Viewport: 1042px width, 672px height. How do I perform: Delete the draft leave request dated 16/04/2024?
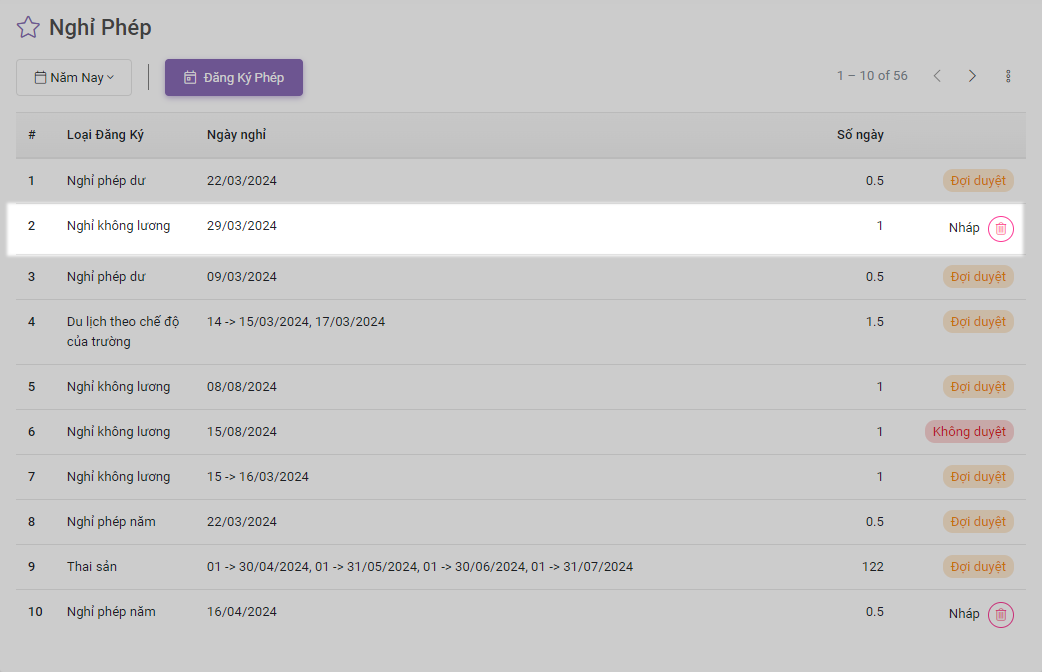point(1000,615)
